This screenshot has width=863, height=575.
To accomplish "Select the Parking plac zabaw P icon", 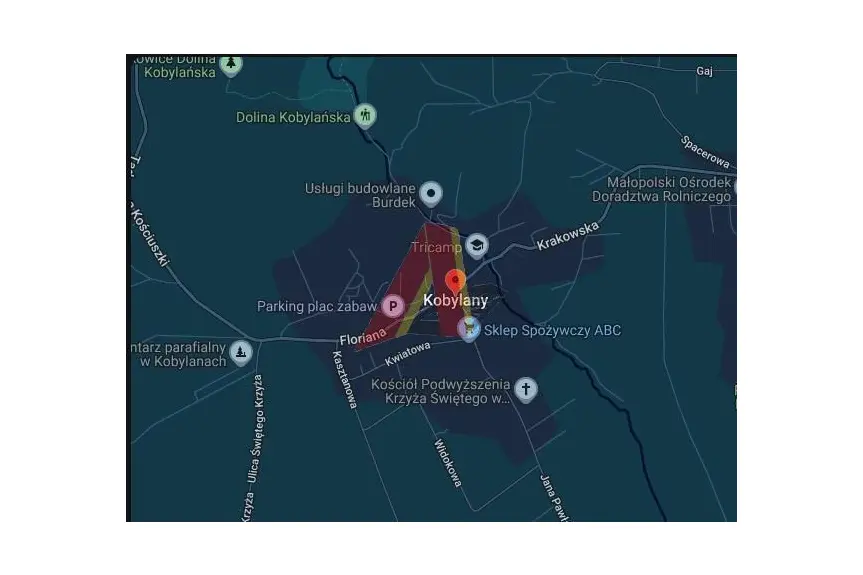I will point(393,306).
